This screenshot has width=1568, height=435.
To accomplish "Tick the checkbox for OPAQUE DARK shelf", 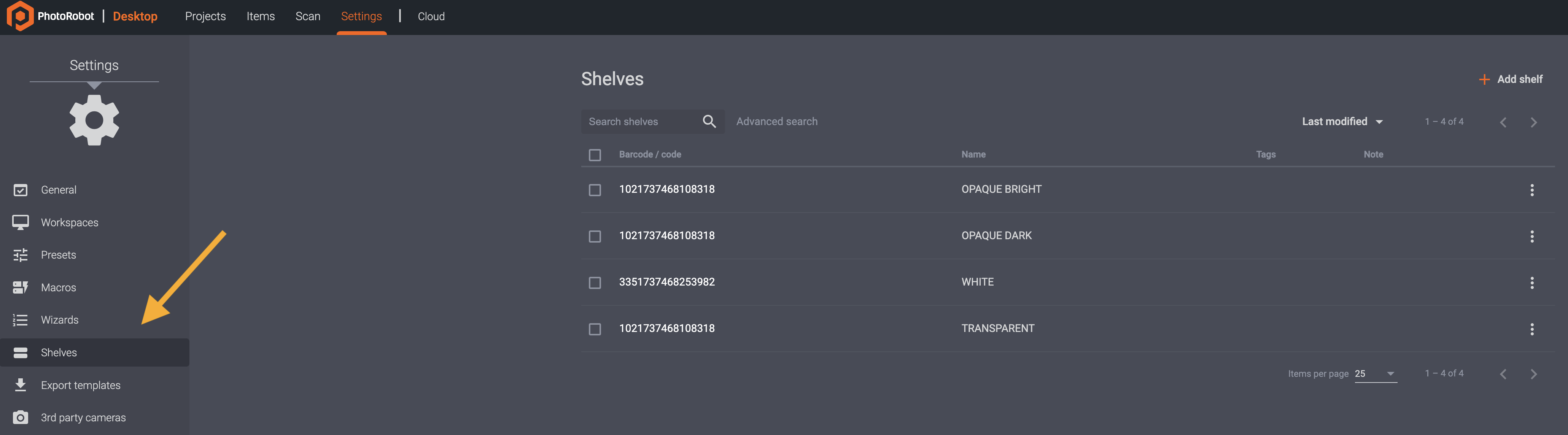I will [595, 236].
